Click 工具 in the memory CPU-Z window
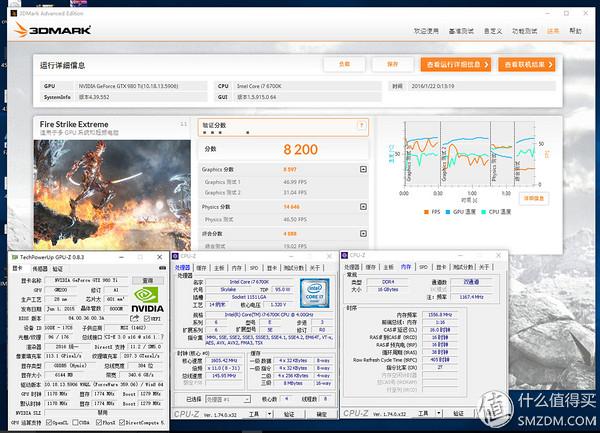600x433 pixels. click(423, 413)
